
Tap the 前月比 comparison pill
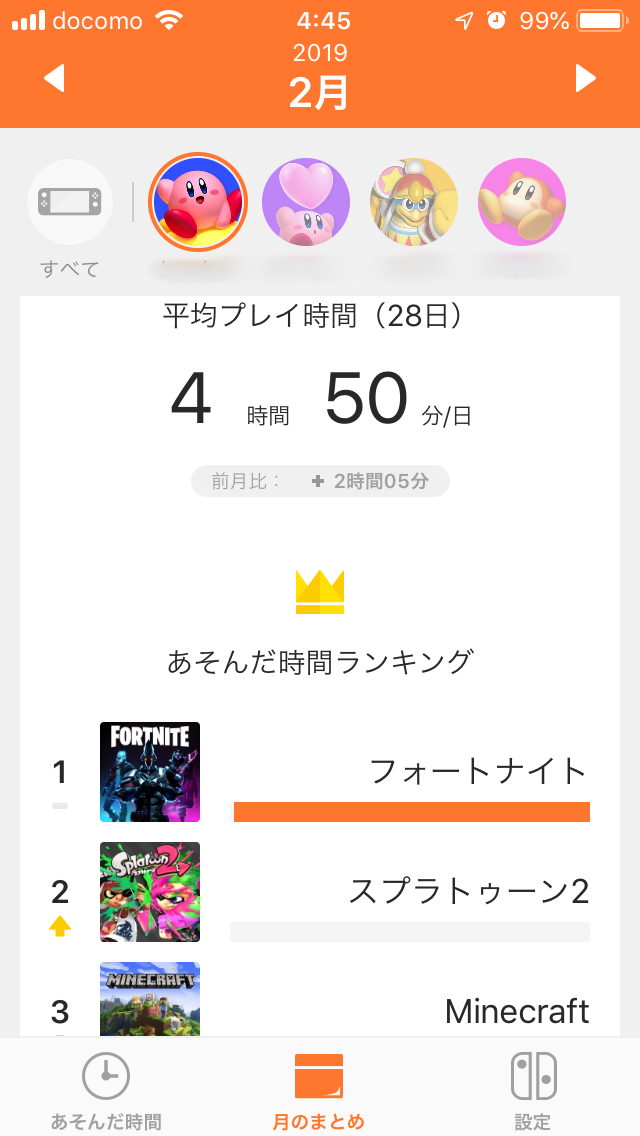click(320, 481)
